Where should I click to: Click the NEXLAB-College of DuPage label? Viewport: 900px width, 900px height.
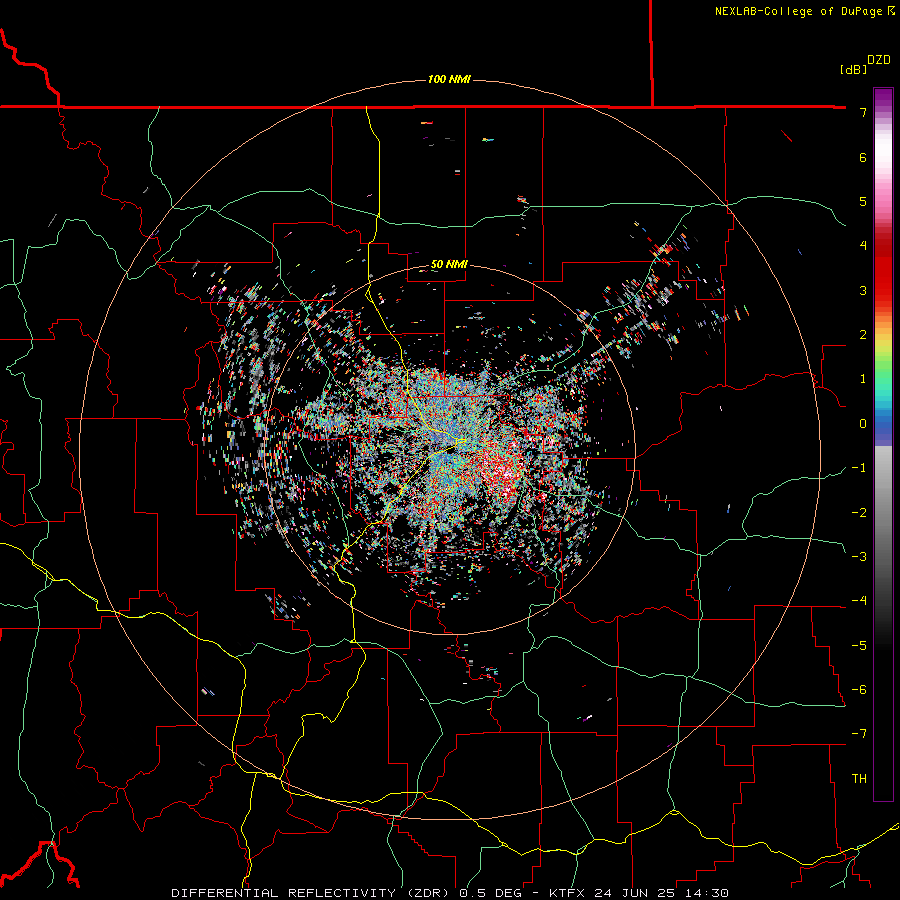[804, 11]
